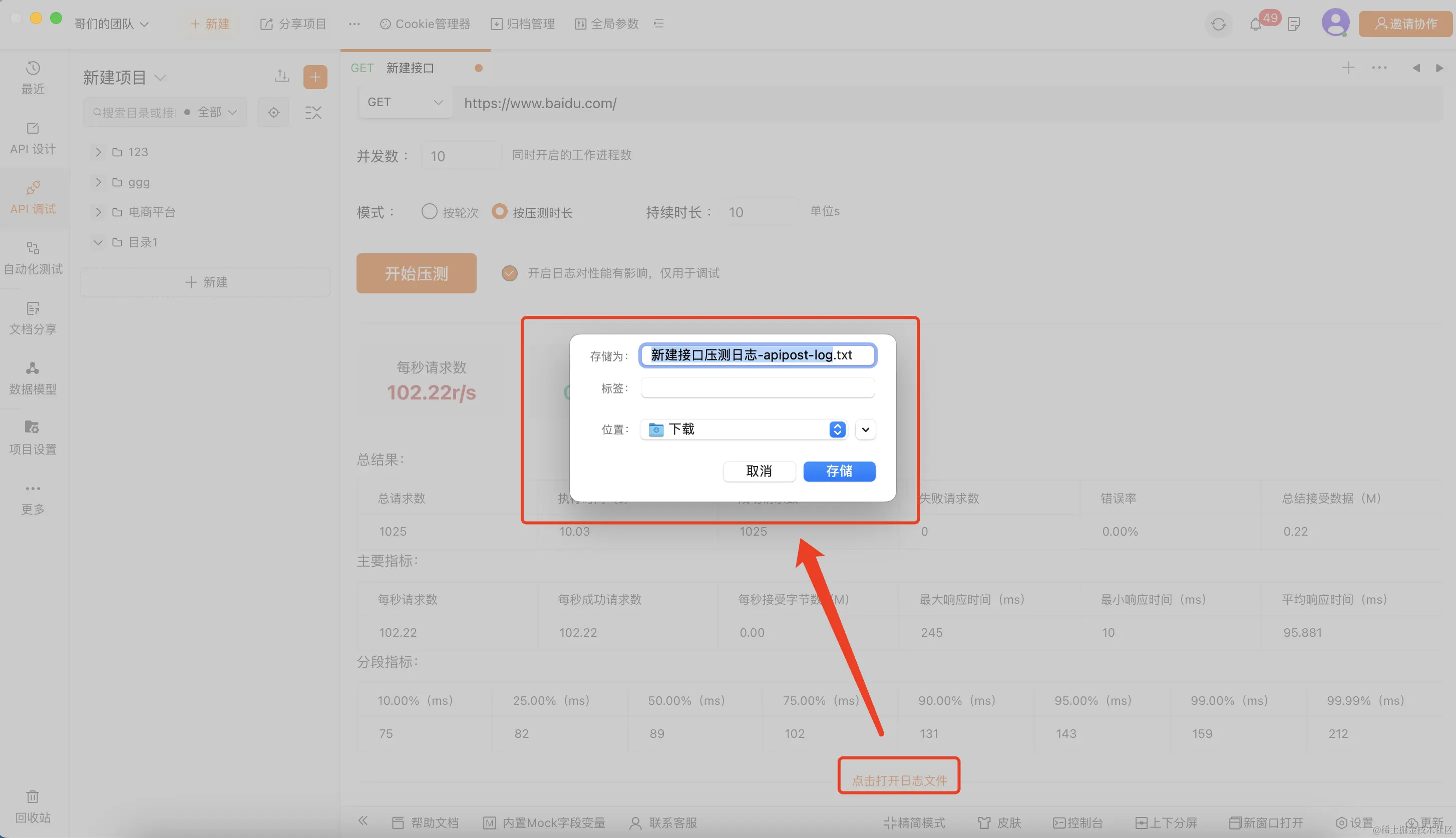1456x838 pixels.
Task: Open 归档管理
Action: [x=523, y=24]
